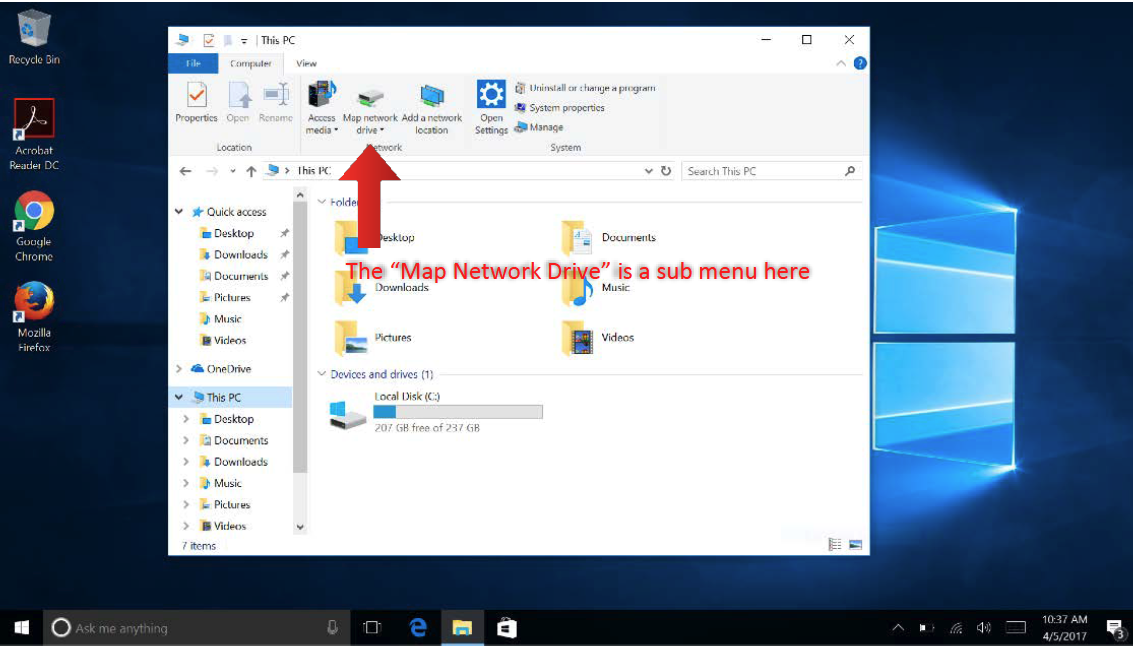1133x646 pixels.
Task: Switch to the Computer ribbon tab
Action: pos(251,64)
